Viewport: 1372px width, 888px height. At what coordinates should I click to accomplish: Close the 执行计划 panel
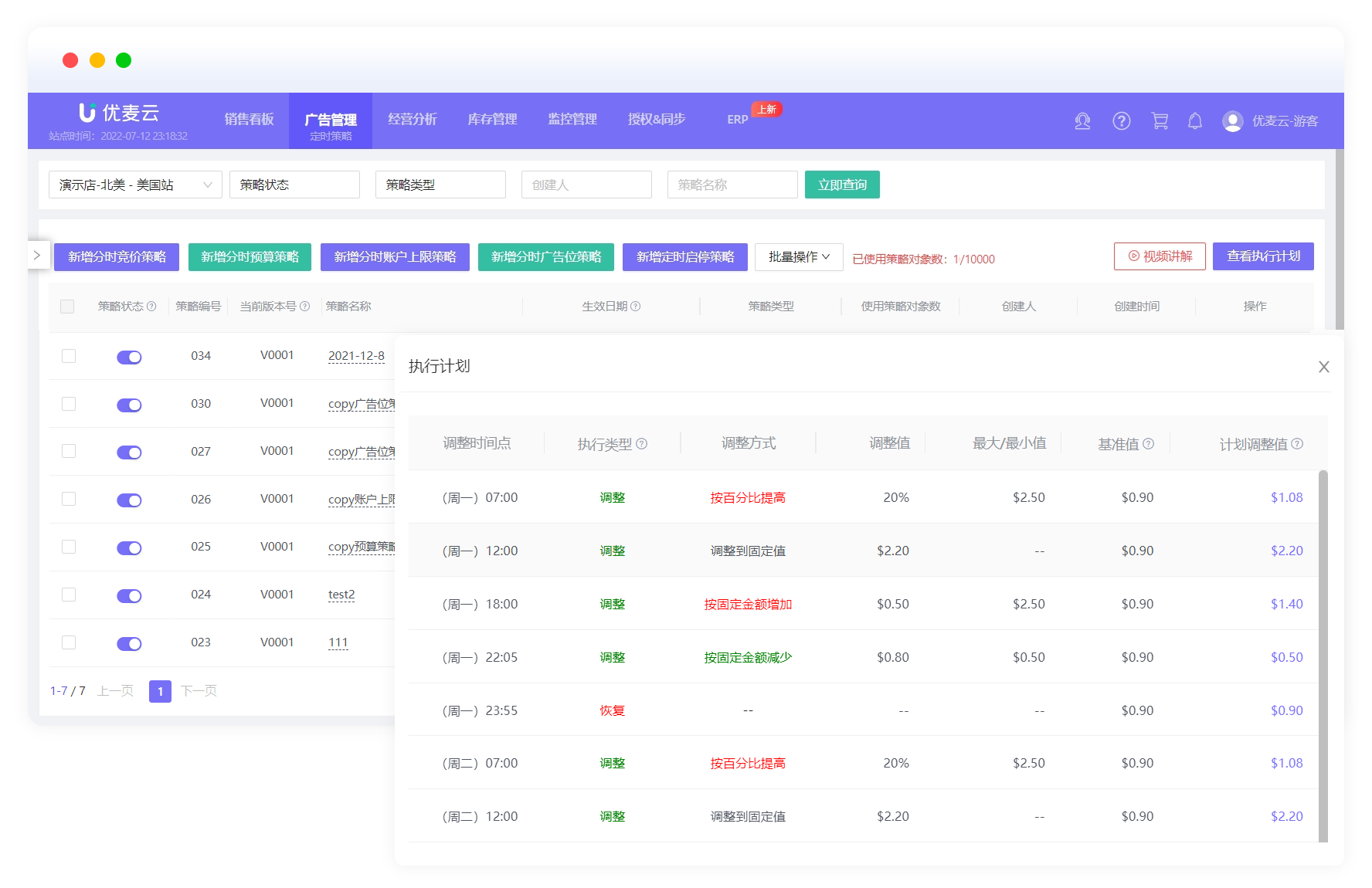[x=1323, y=367]
